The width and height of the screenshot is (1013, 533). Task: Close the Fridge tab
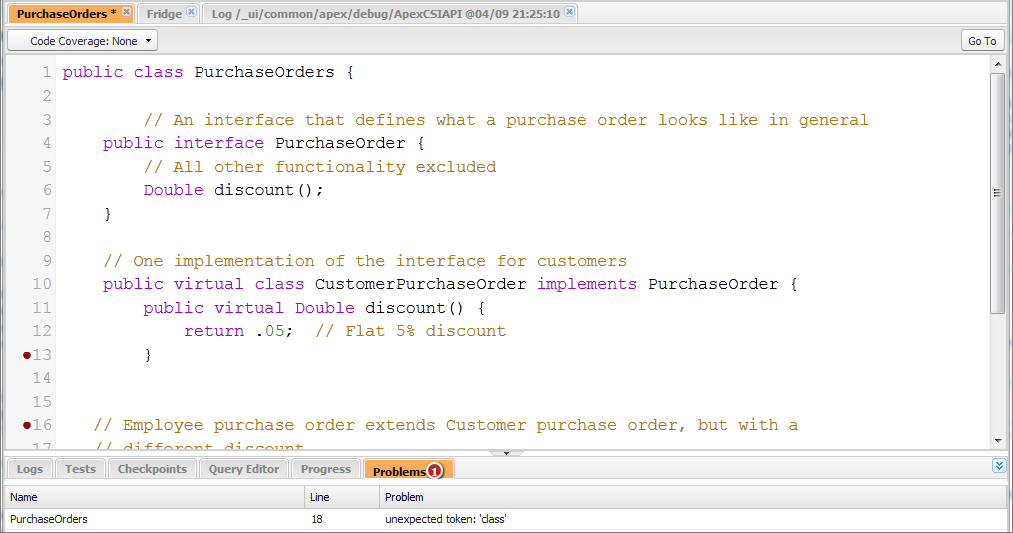coord(192,12)
